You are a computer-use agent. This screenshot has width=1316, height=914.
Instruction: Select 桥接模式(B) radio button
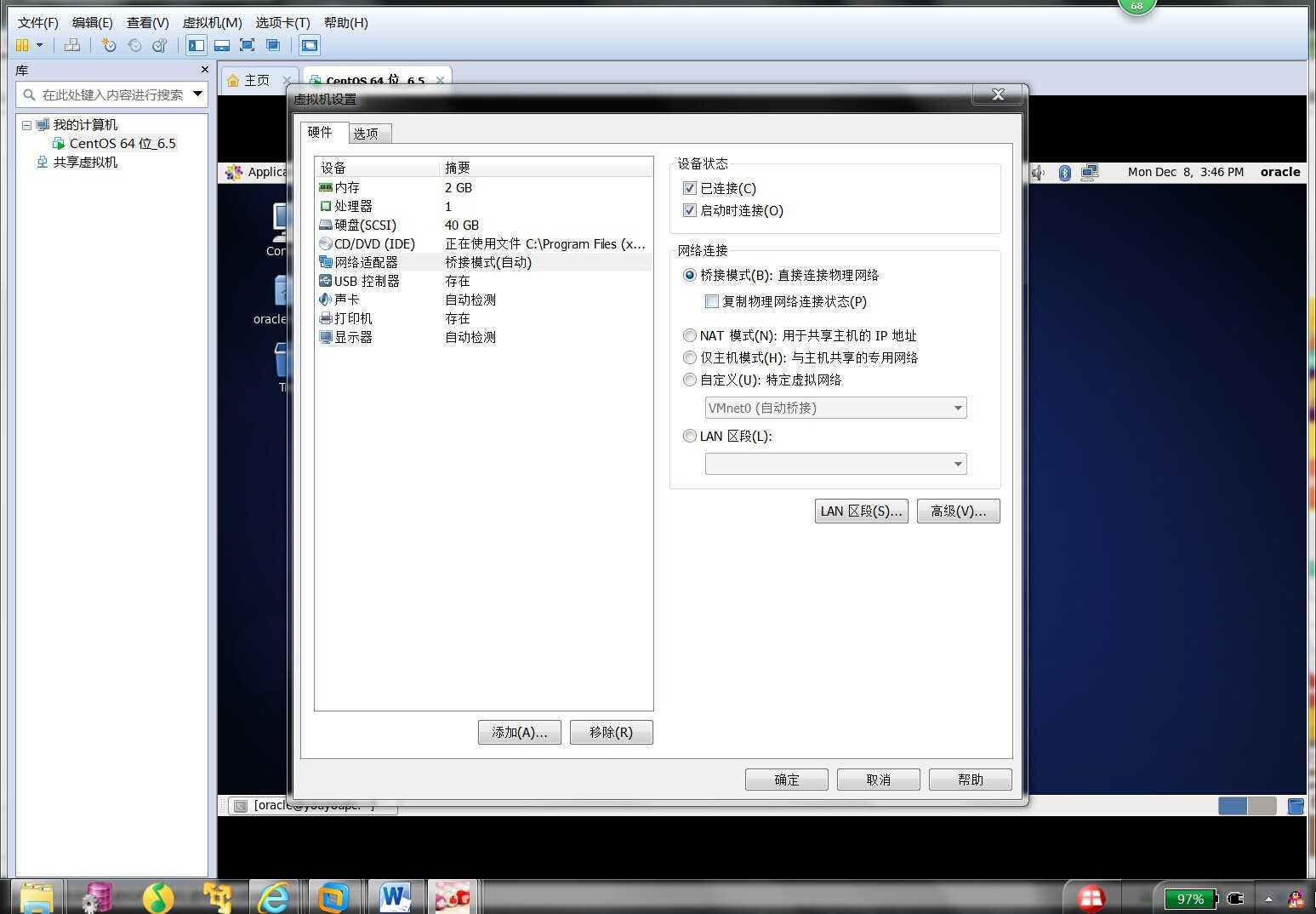pyautogui.click(x=690, y=275)
